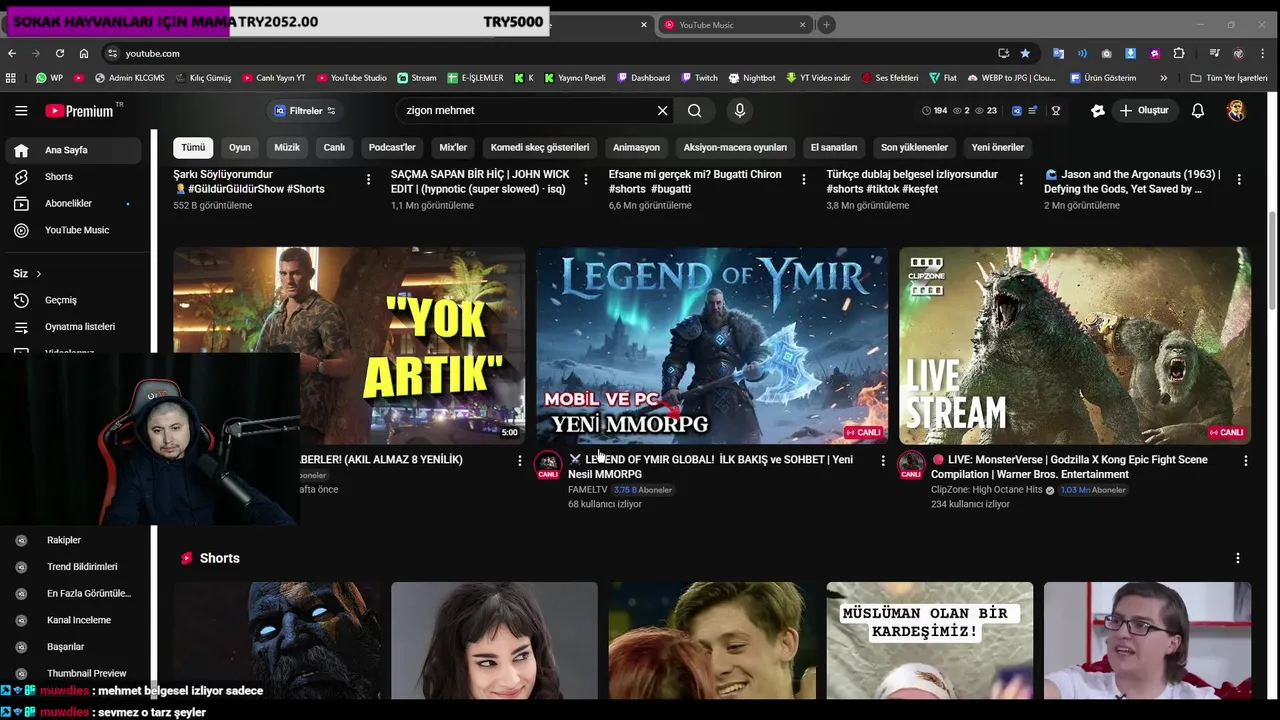Open Oynatma listeleri in sidebar
Screen dimensions: 1280x720
72,327
